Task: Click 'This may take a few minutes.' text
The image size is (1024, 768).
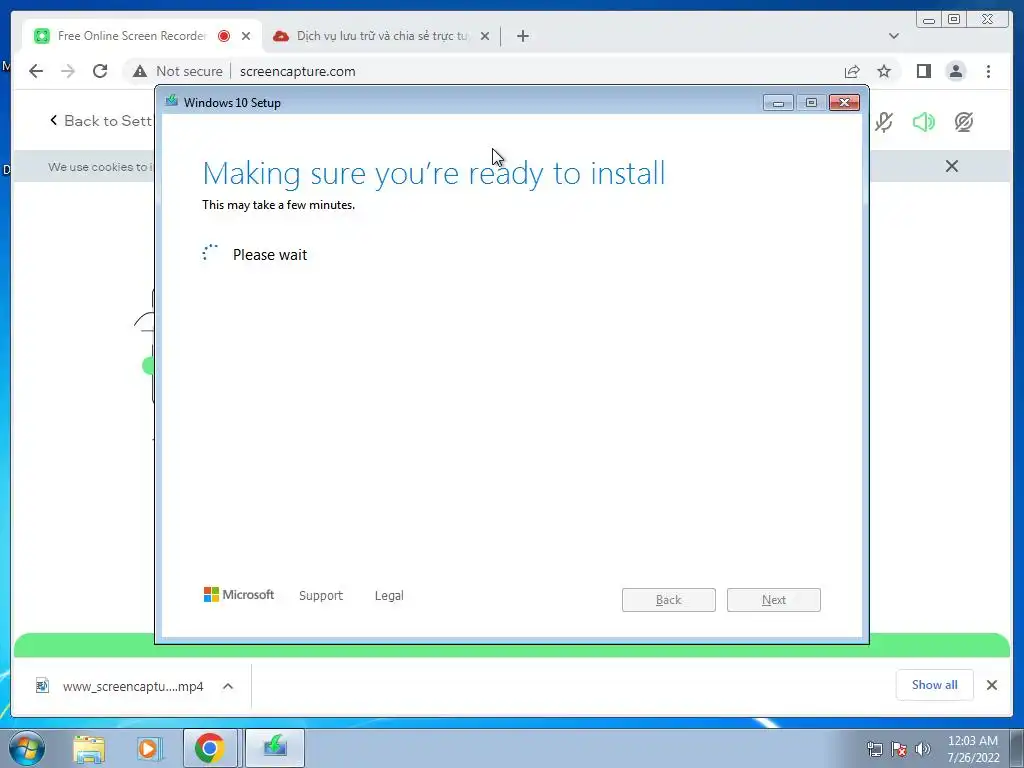Action: pyautogui.click(x=279, y=205)
